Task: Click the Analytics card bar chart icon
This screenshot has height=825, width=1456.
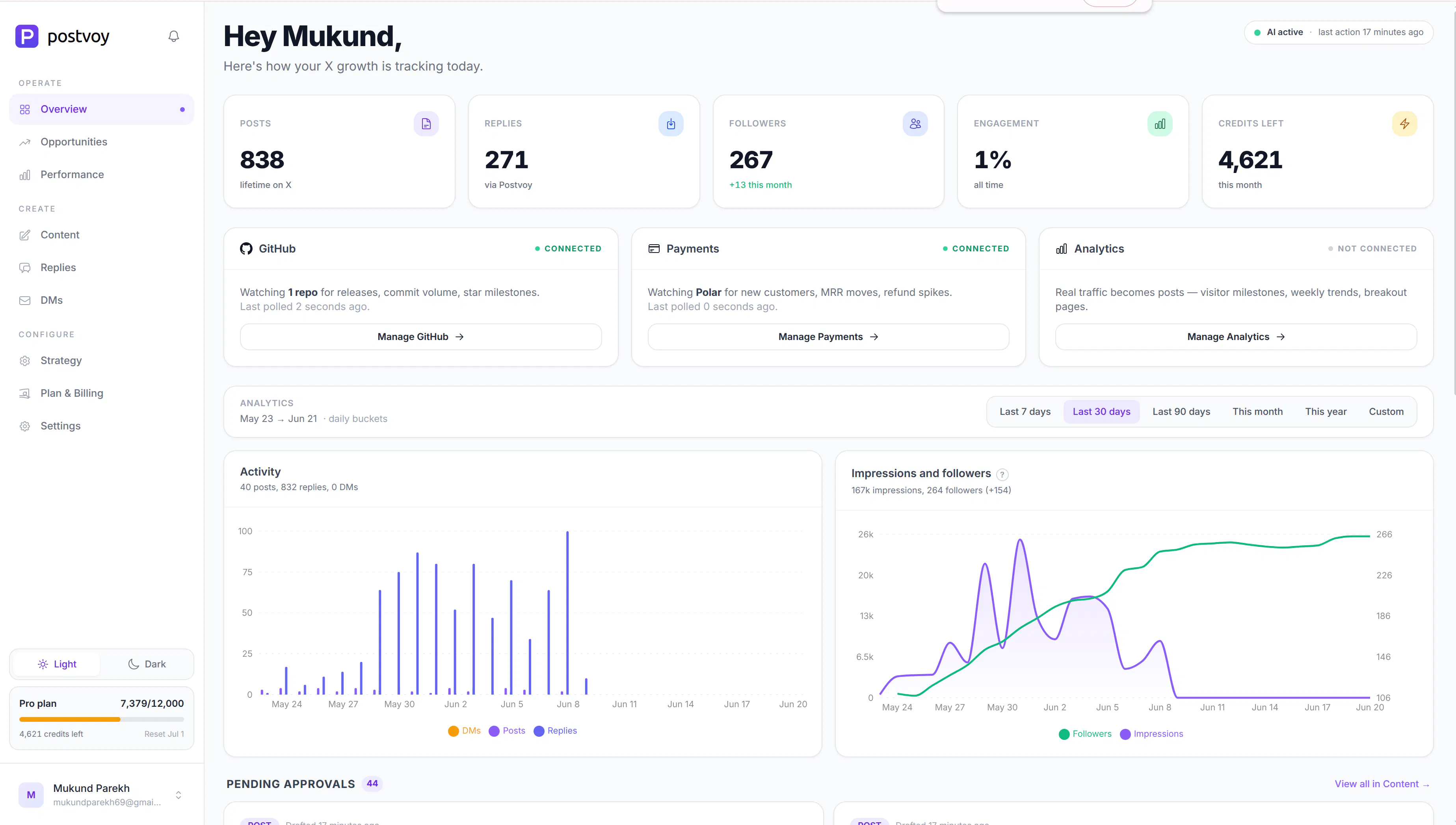Action: [x=1062, y=249]
